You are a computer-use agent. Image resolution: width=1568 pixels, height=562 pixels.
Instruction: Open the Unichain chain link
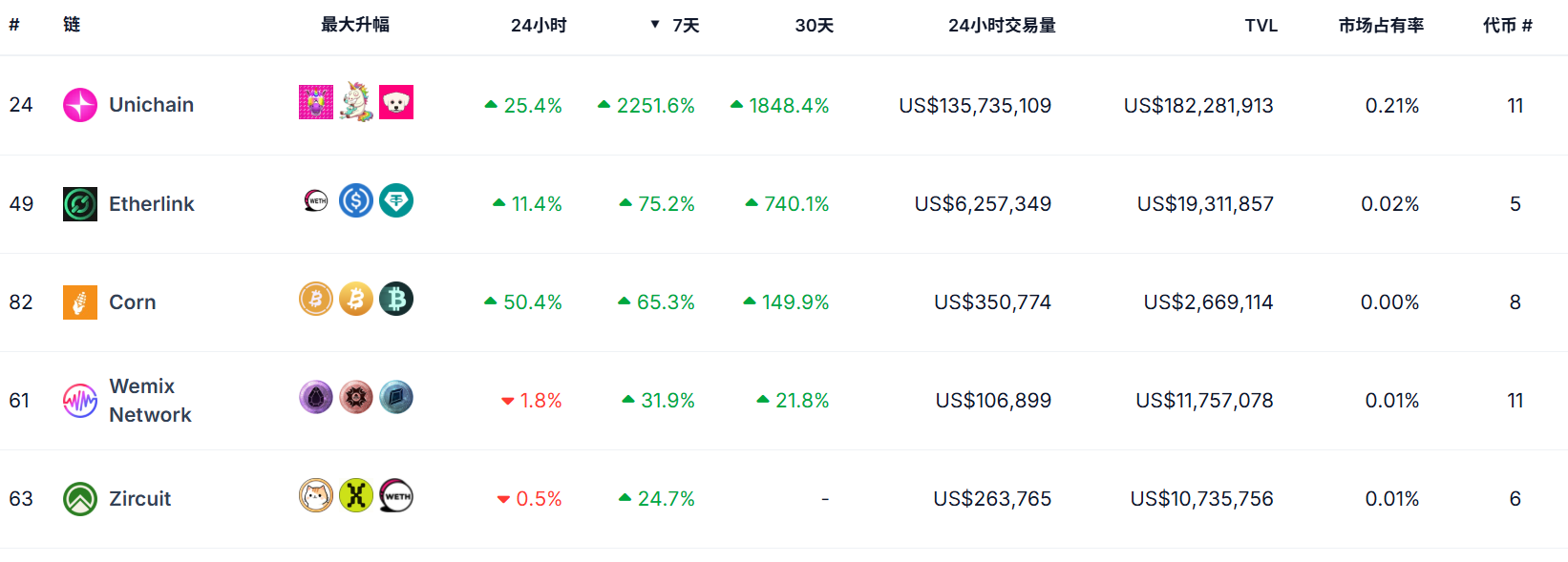tap(151, 105)
